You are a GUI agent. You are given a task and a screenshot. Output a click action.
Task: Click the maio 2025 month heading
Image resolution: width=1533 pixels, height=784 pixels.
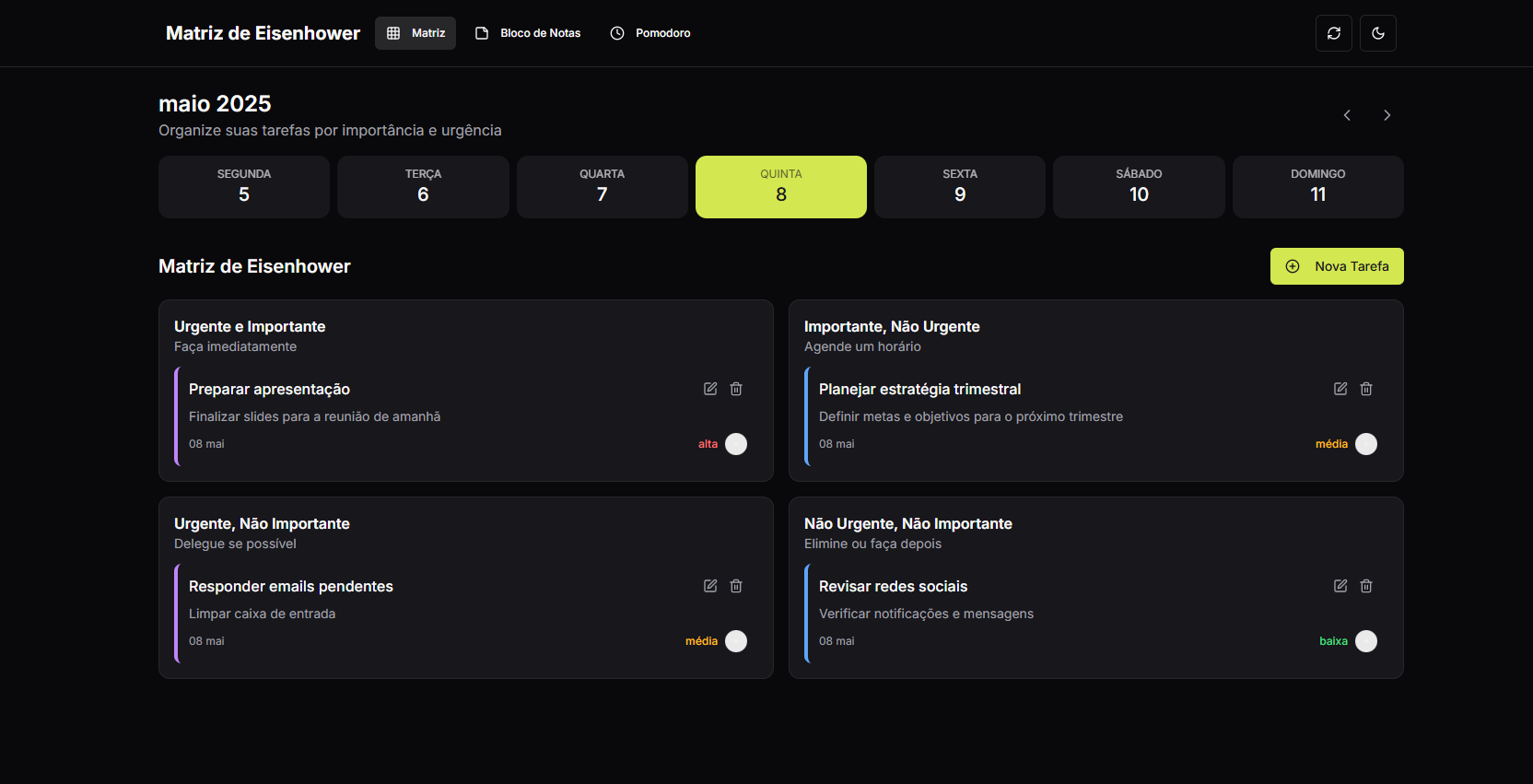pyautogui.click(x=215, y=103)
